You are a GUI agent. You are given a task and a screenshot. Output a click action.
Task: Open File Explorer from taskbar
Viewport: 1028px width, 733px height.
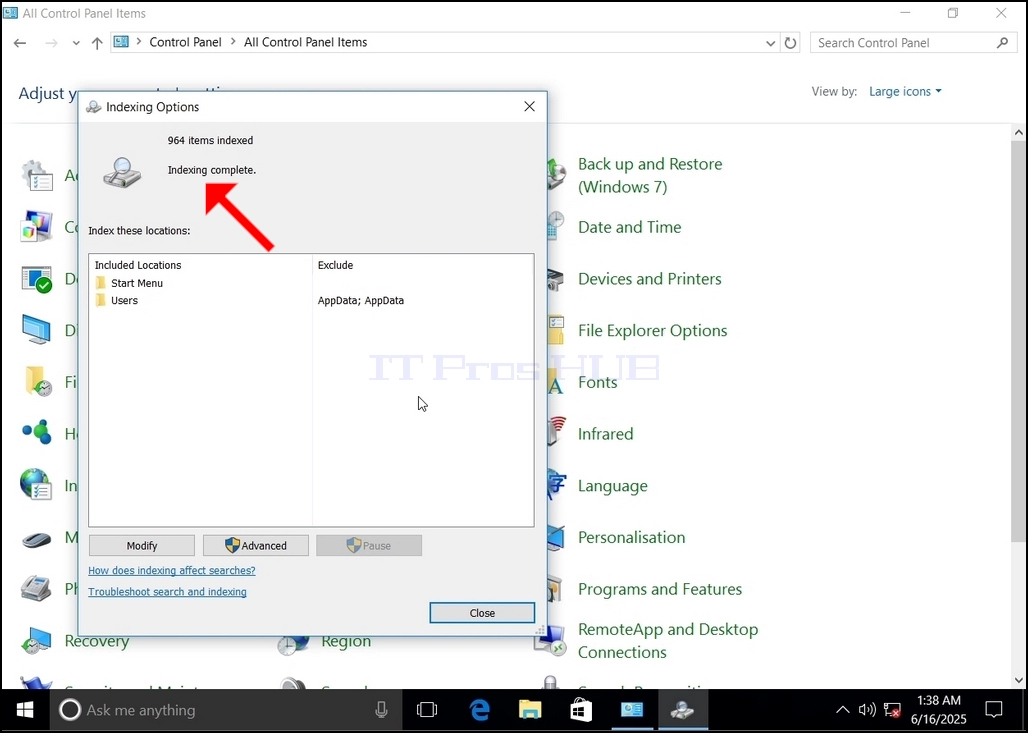point(530,710)
